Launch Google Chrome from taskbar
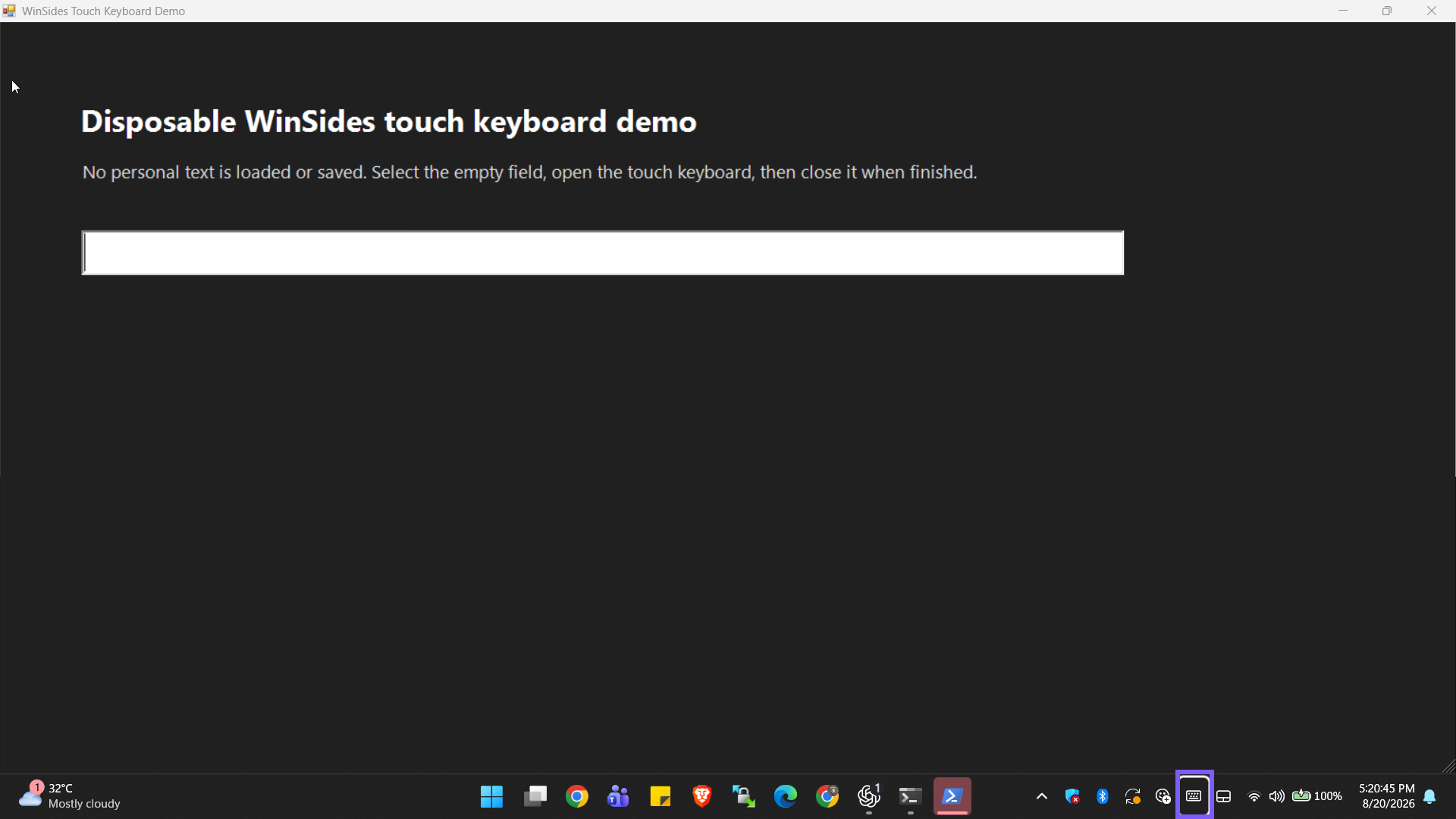The image size is (1456, 819). 577,796
